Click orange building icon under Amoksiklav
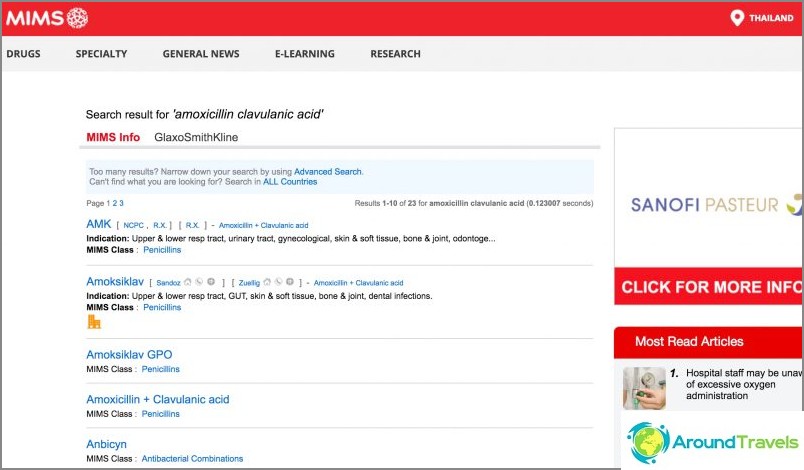The height and width of the screenshot is (470, 804). coord(94,322)
